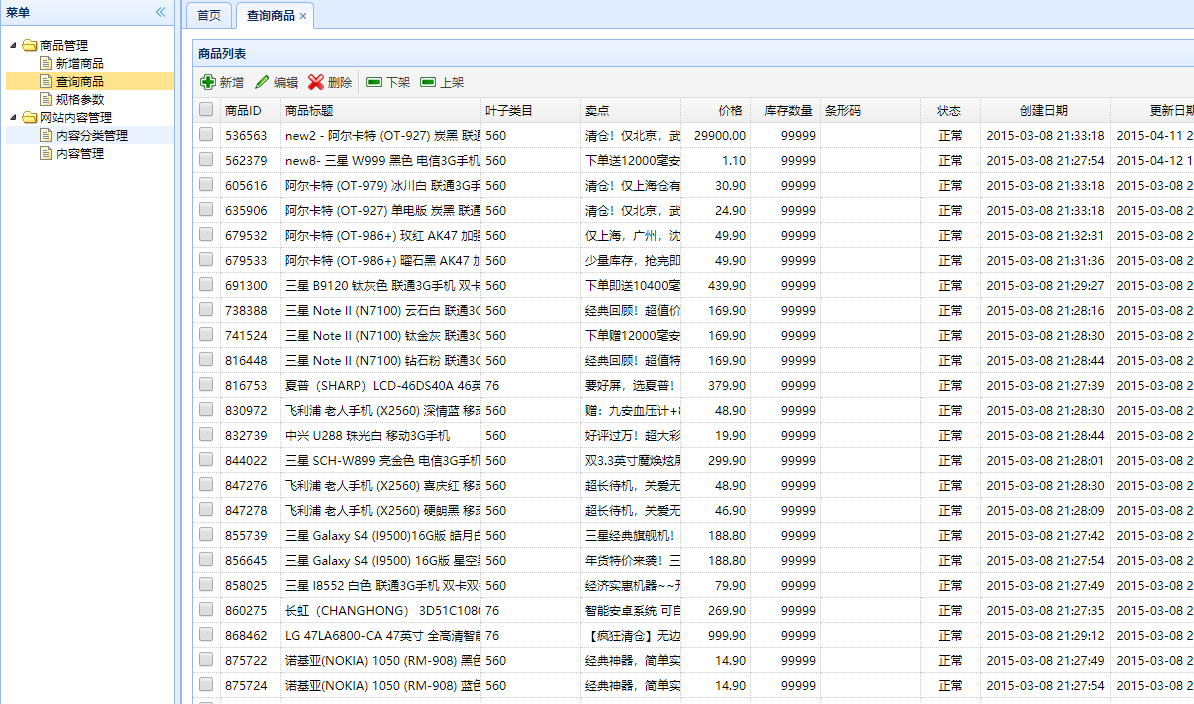This screenshot has width=1194, height=704.
Task: Select 内容管理 in the sidebar menu
Action: [79, 154]
